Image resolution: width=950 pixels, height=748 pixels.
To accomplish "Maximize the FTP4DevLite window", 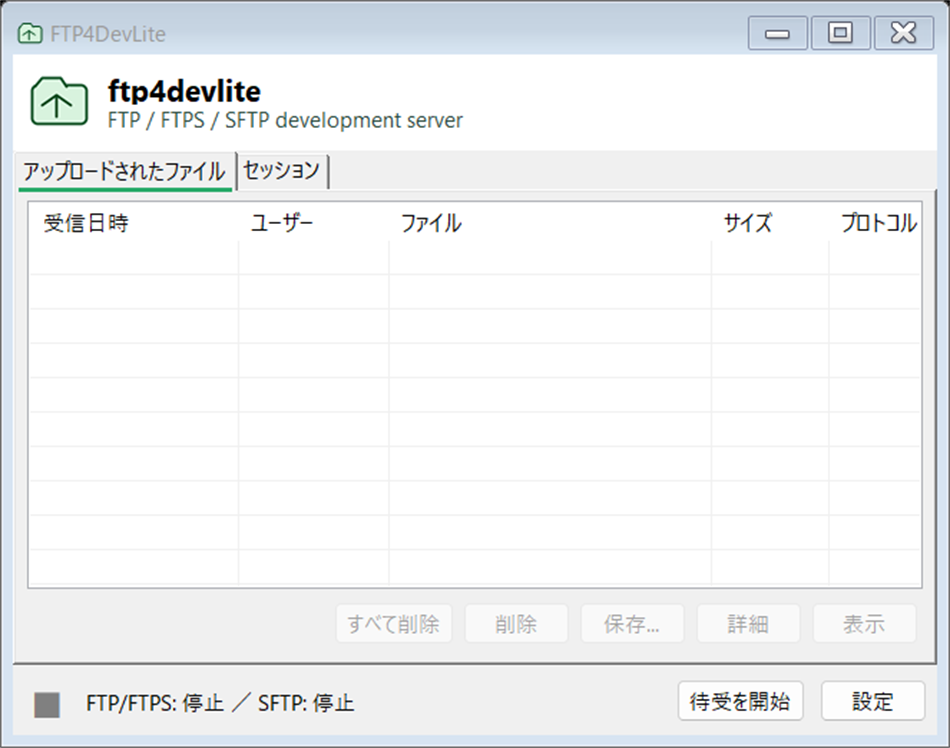I will (x=840, y=33).
